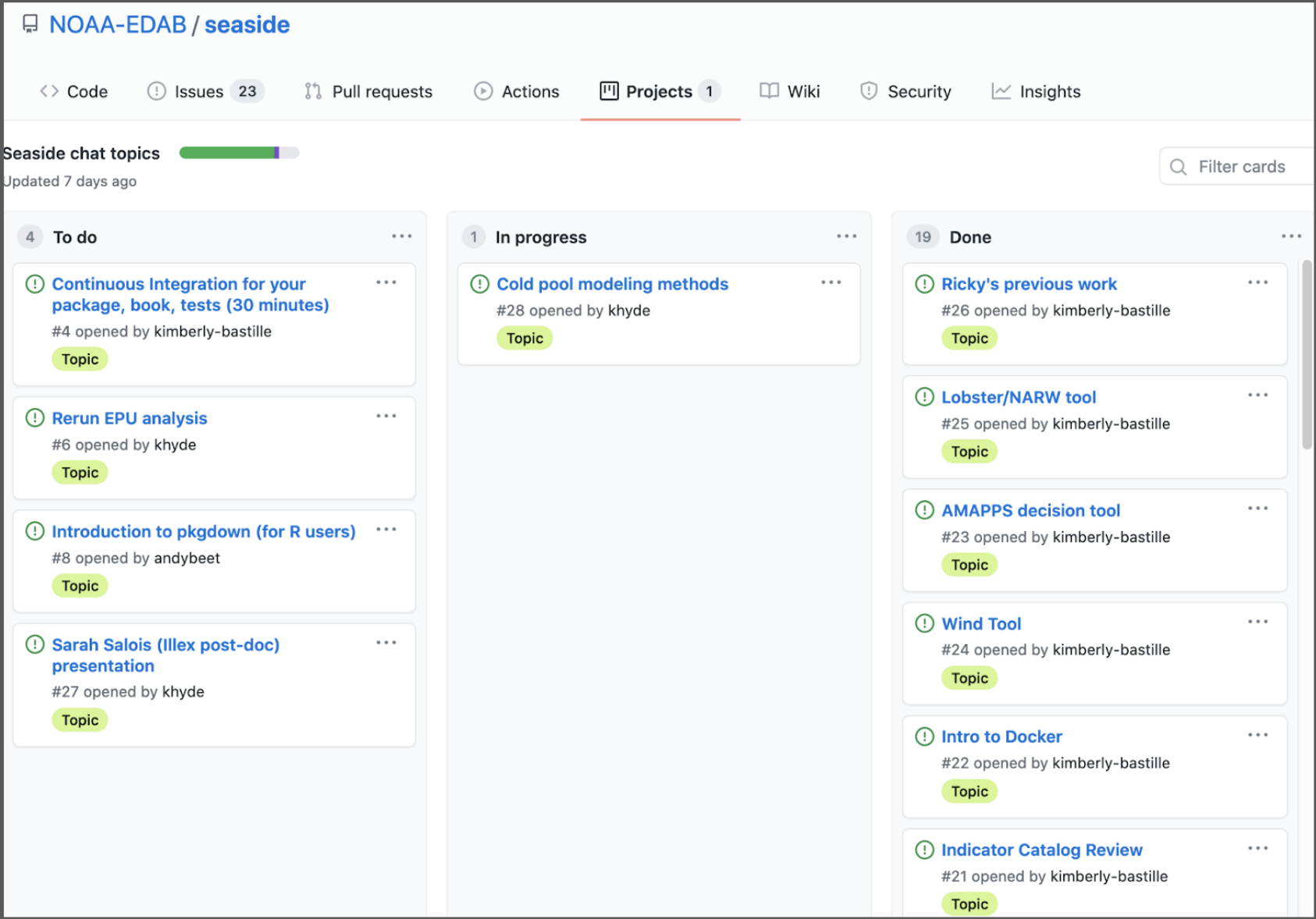The width and height of the screenshot is (1316, 919).
Task: Open the Wind Tool issue
Action: point(981,623)
